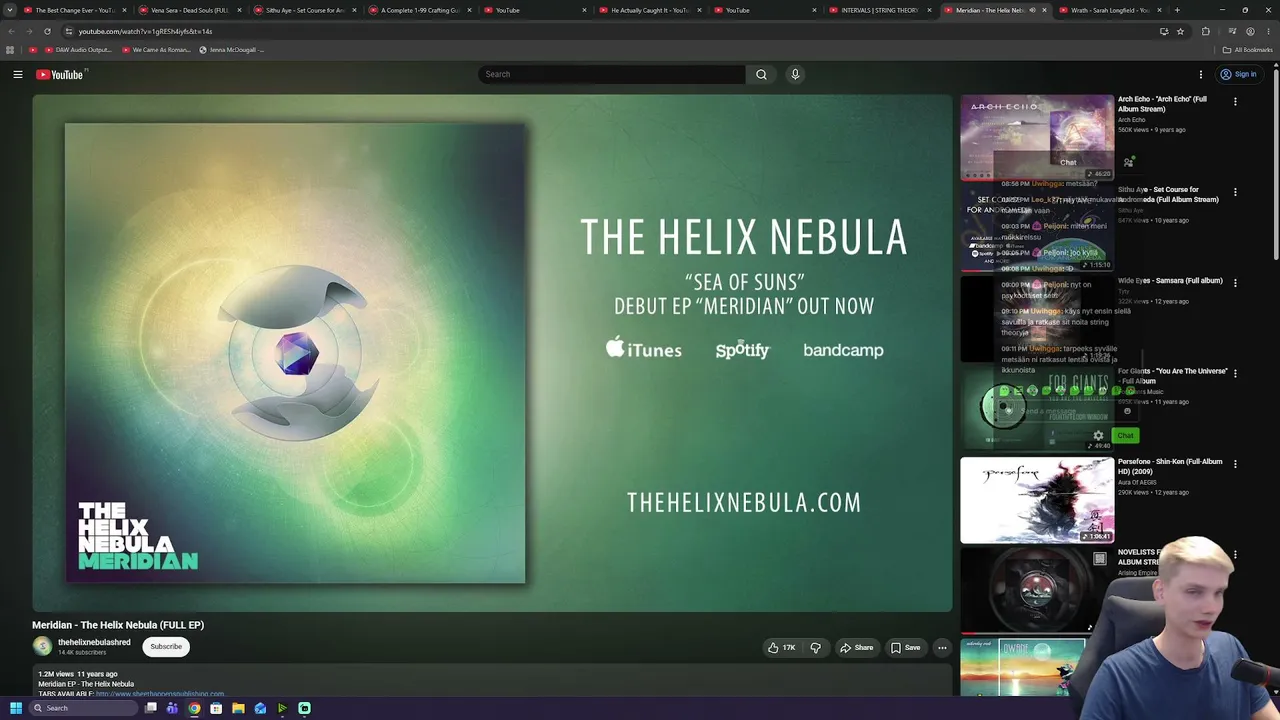1280x720 pixels.
Task: Open chat overlay settings gear
Action: 1098,436
